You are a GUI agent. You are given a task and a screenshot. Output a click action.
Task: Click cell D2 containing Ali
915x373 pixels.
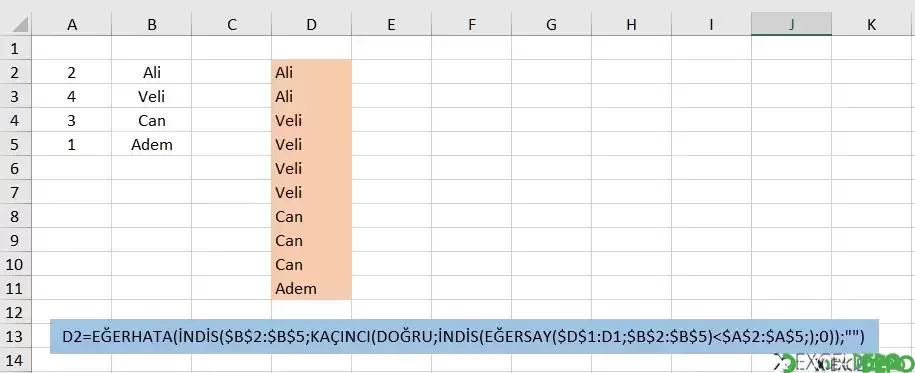(312, 72)
